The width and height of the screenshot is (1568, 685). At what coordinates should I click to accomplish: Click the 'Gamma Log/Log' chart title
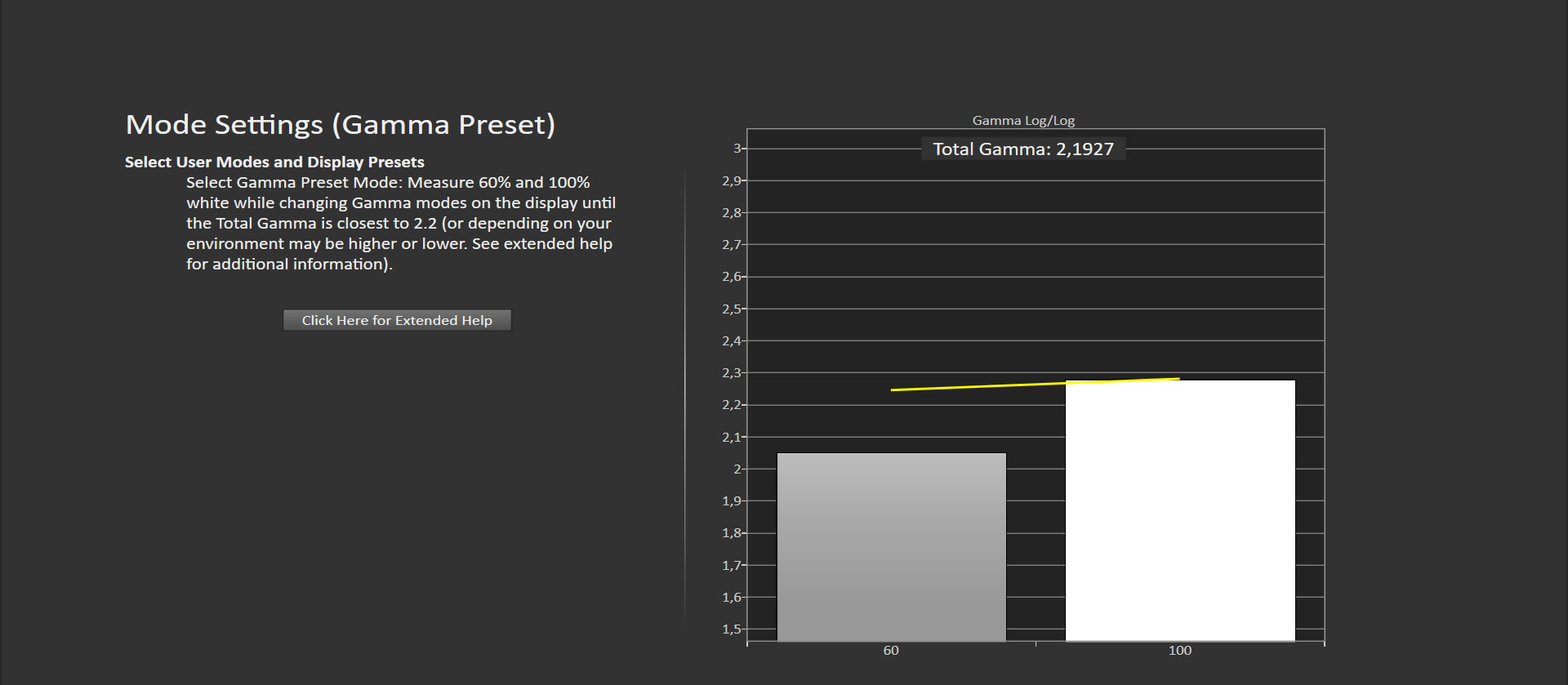click(1022, 120)
